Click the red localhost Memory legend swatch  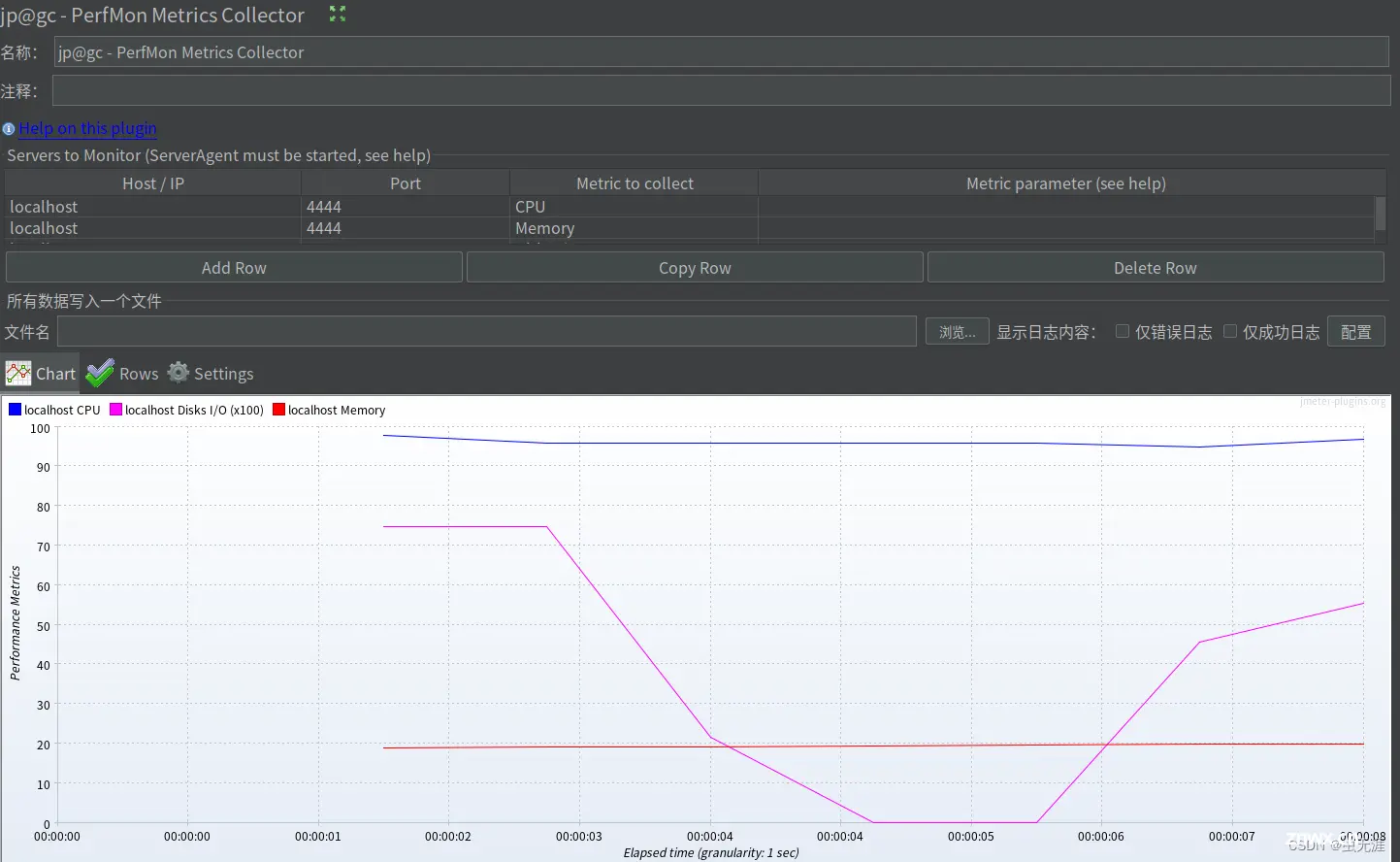point(278,410)
